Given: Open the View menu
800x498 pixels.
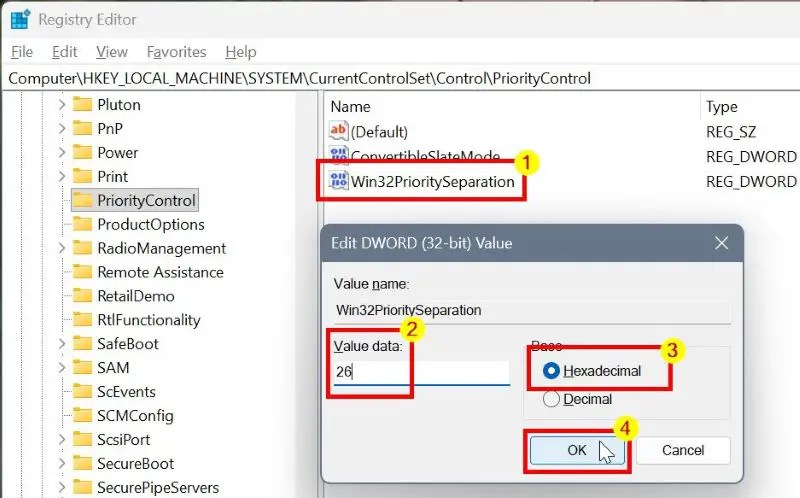Looking at the screenshot, I should coord(112,52).
